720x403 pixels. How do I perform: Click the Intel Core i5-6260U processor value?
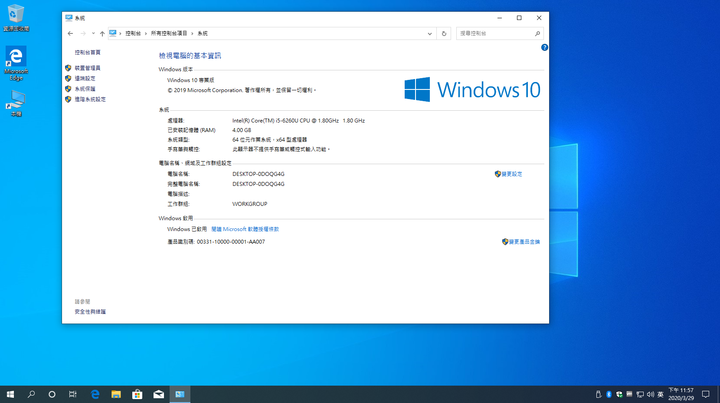298,121
